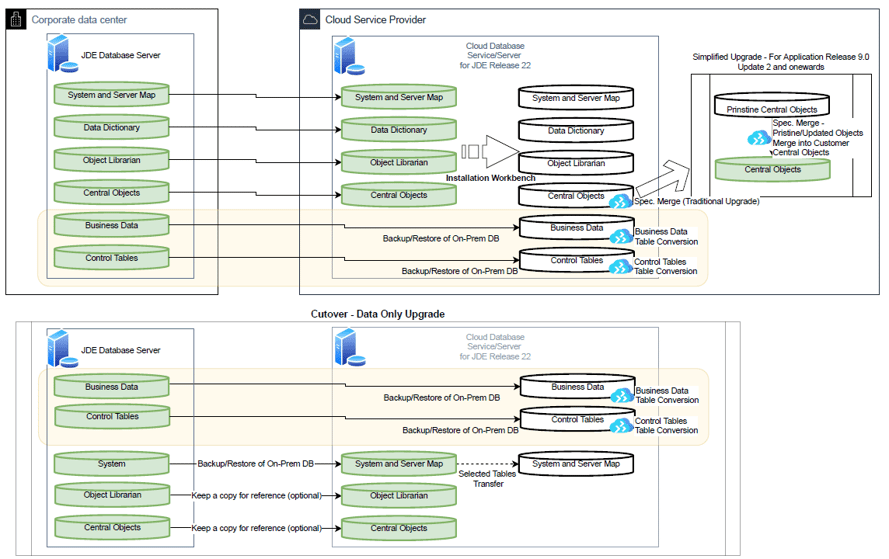Image resolution: width=889 pixels, height=559 pixels.
Task: Select Data Dictionary cylinder in Corporate data center
Action: point(112,128)
